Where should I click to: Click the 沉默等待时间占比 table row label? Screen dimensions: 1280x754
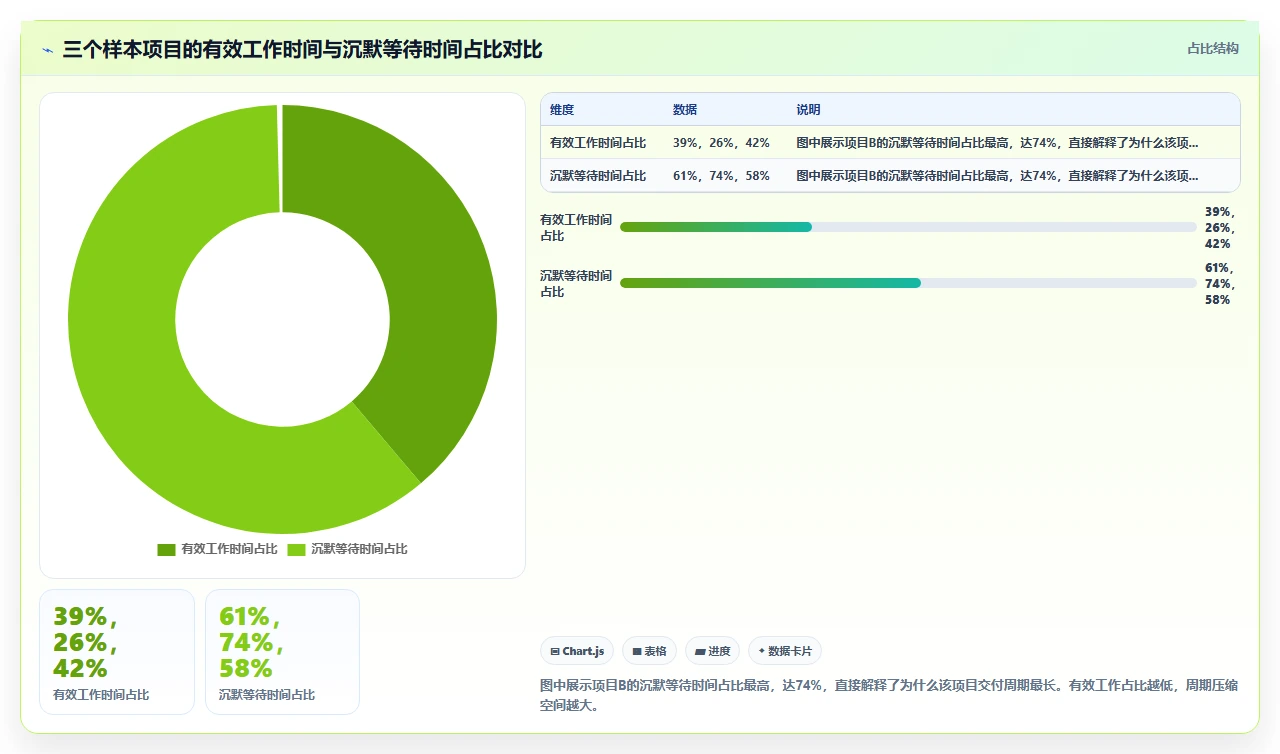coord(598,176)
